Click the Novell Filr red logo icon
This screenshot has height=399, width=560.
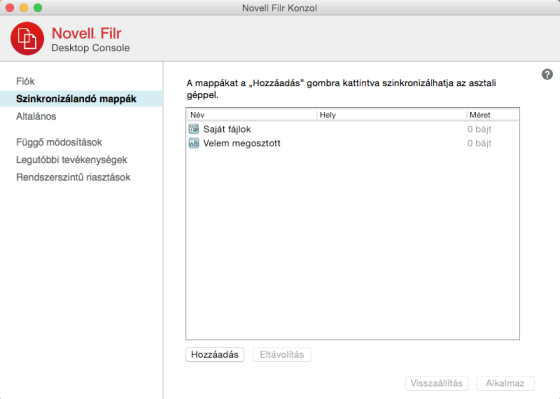(x=27, y=38)
